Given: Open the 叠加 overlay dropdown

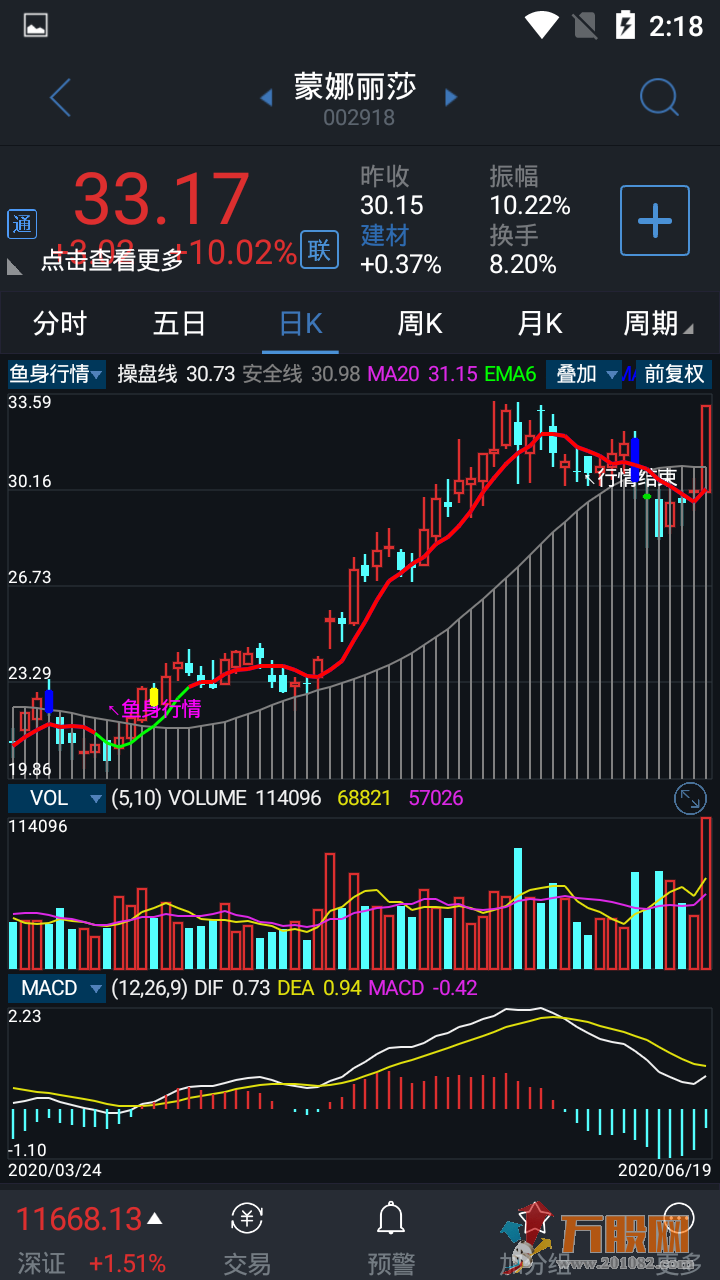Looking at the screenshot, I should [x=584, y=374].
